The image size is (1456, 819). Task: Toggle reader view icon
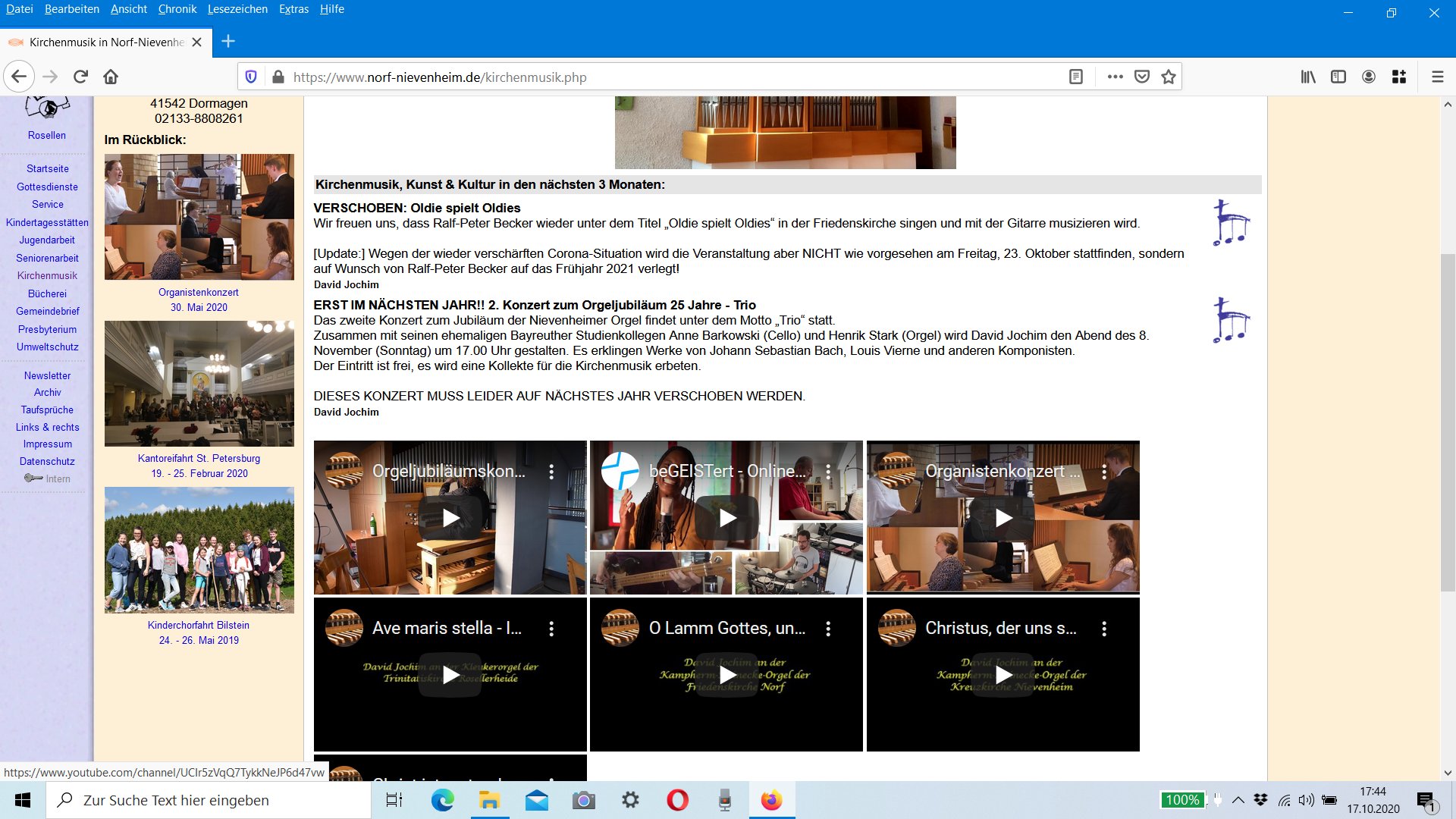click(1075, 77)
